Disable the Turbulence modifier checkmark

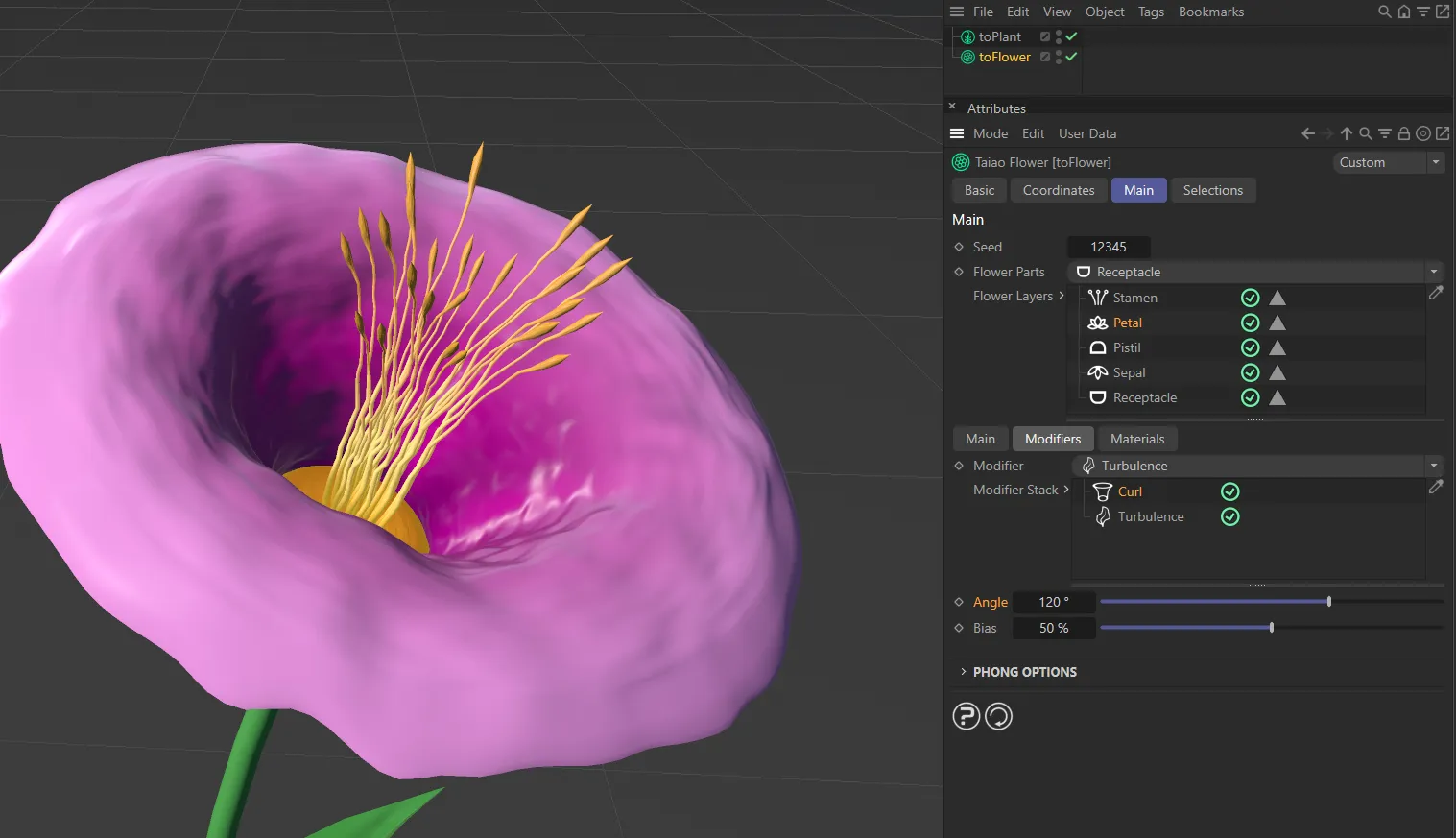1229,516
